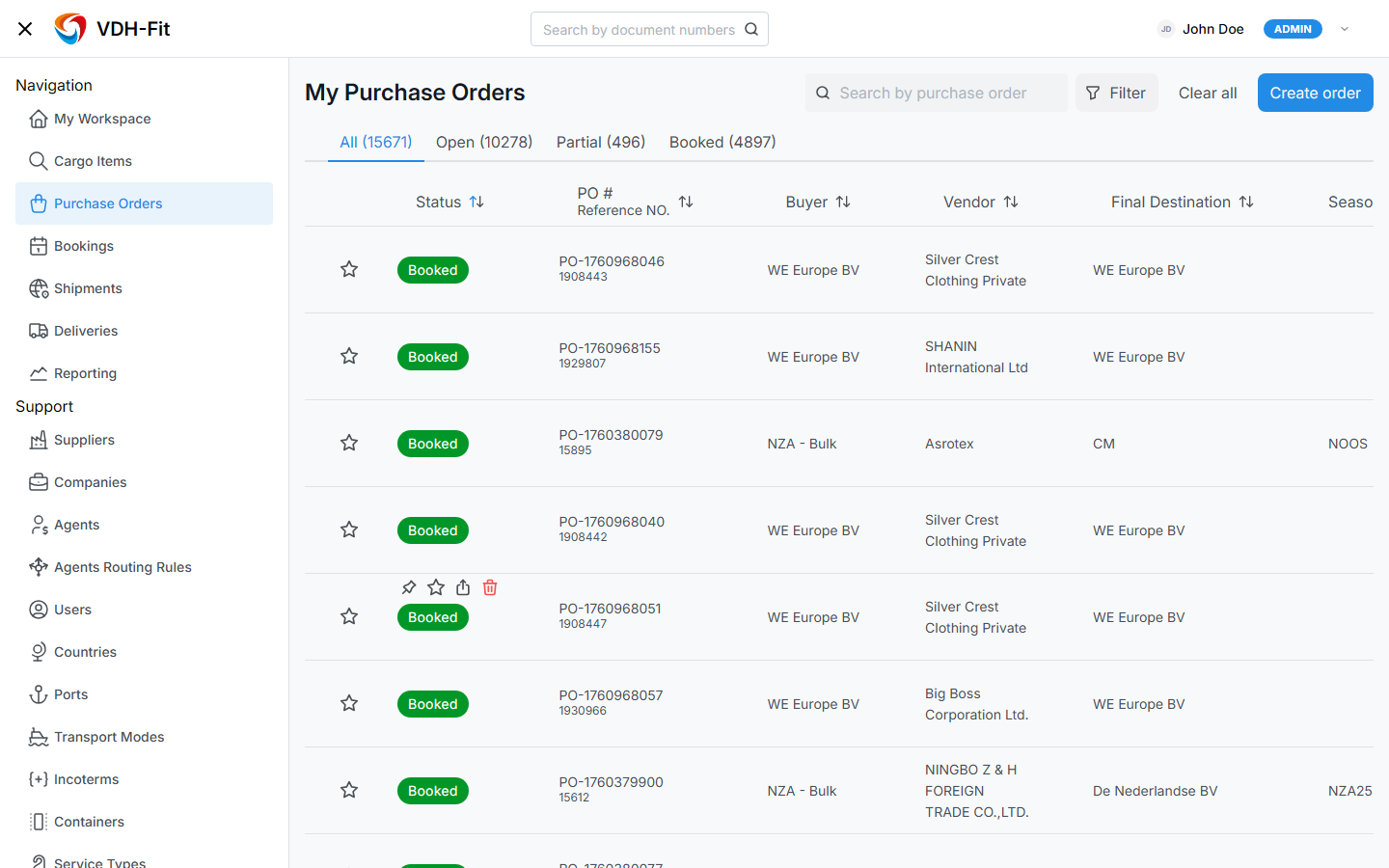The height and width of the screenshot is (868, 1389).
Task: Select Shipments from the navigation panel
Action: pos(87,288)
